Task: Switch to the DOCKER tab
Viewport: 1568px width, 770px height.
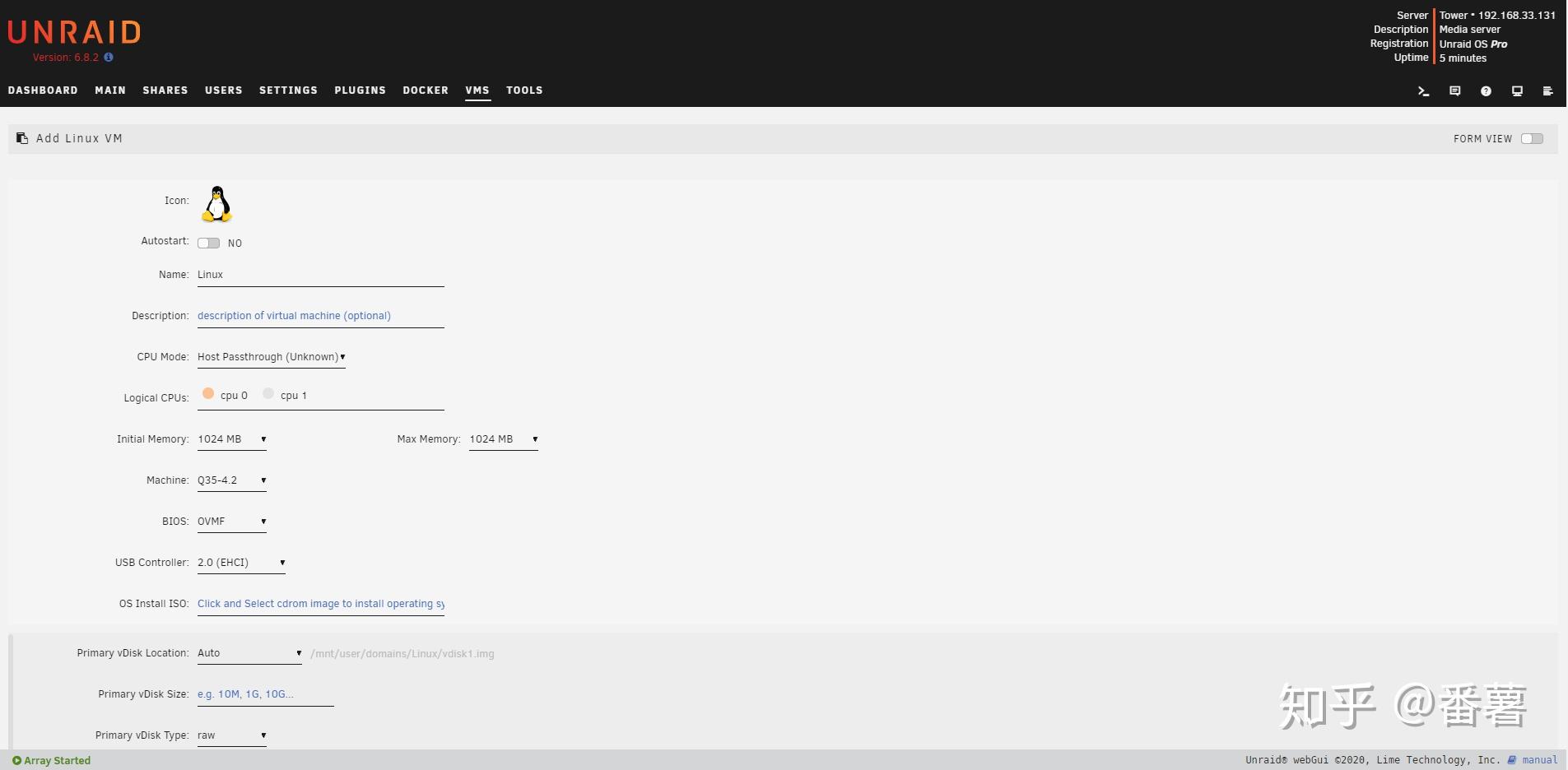Action: click(x=425, y=90)
